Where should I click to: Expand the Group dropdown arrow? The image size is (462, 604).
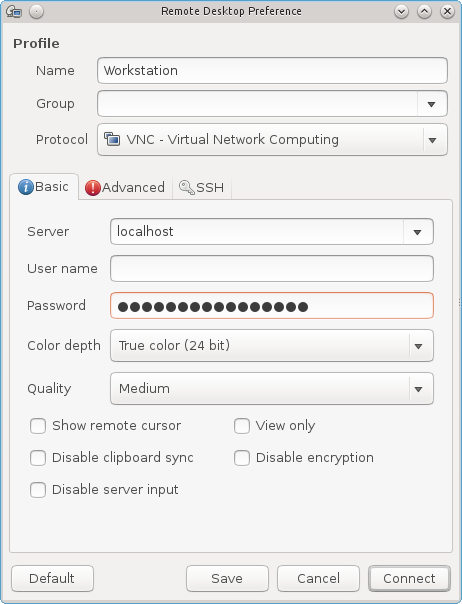pos(432,104)
